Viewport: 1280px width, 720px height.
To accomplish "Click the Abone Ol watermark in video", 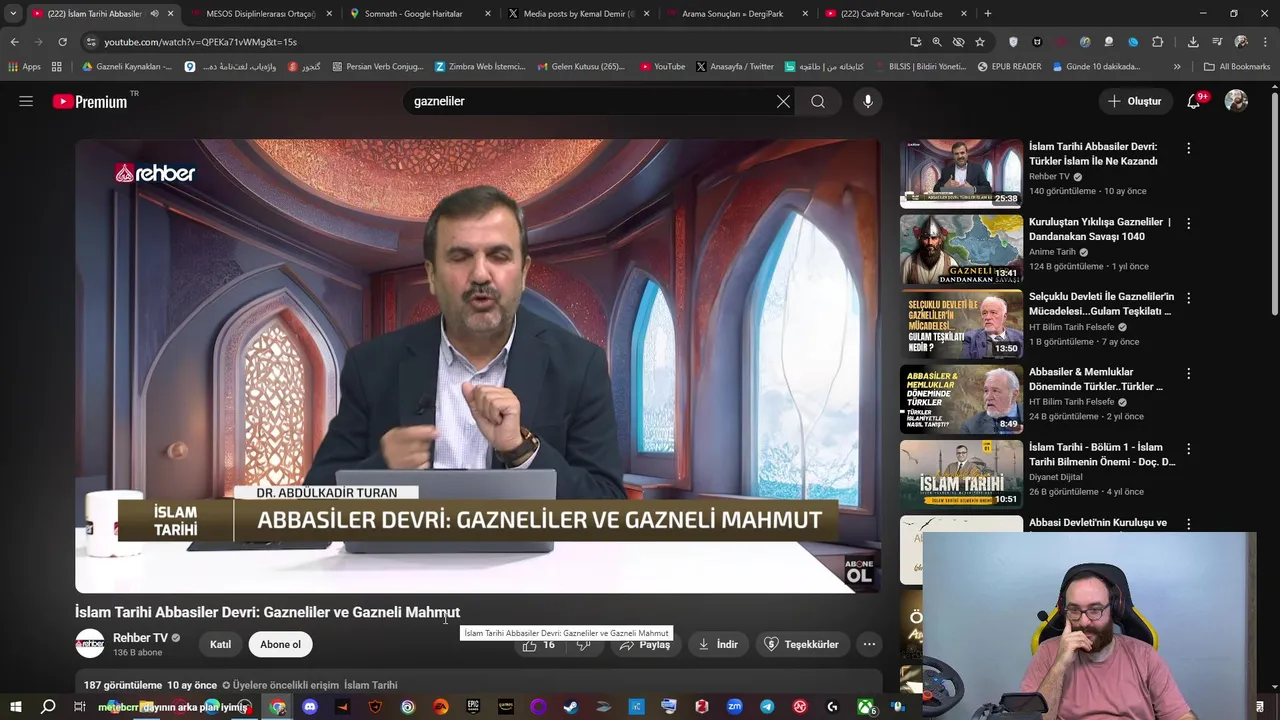I will [x=859, y=571].
